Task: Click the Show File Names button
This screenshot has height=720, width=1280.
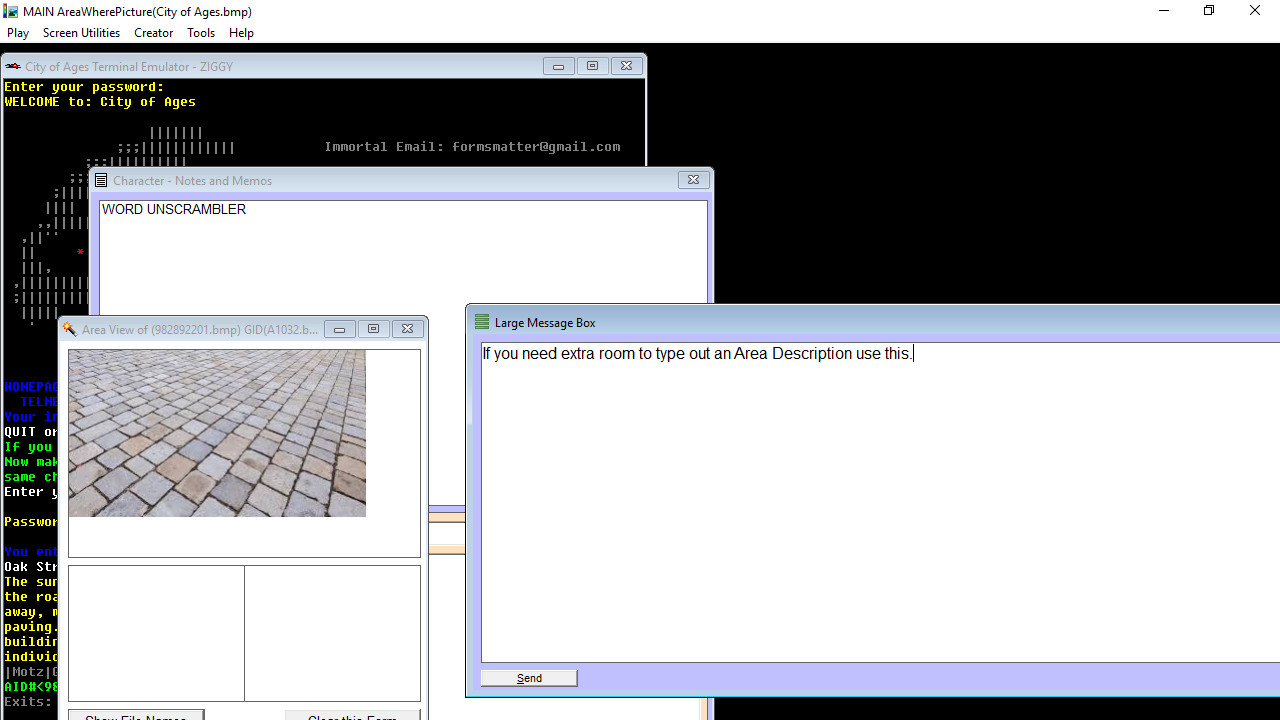Action: (135, 715)
